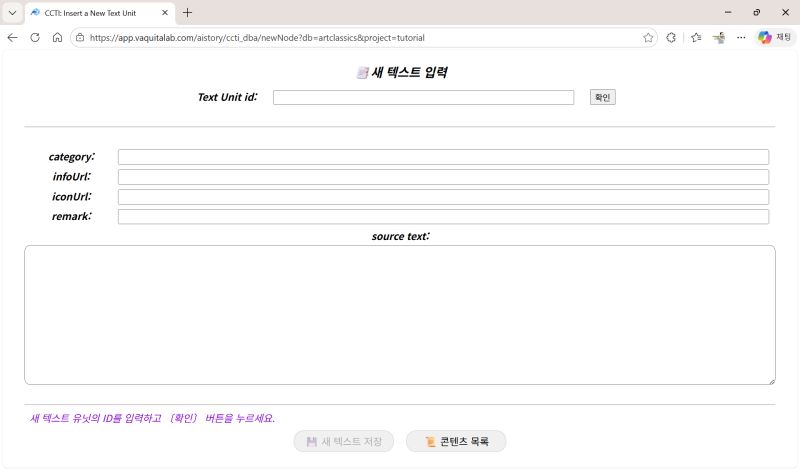Close the CCTI Insert a New Text Unit tab
The image size is (800, 470).
click(165, 13)
